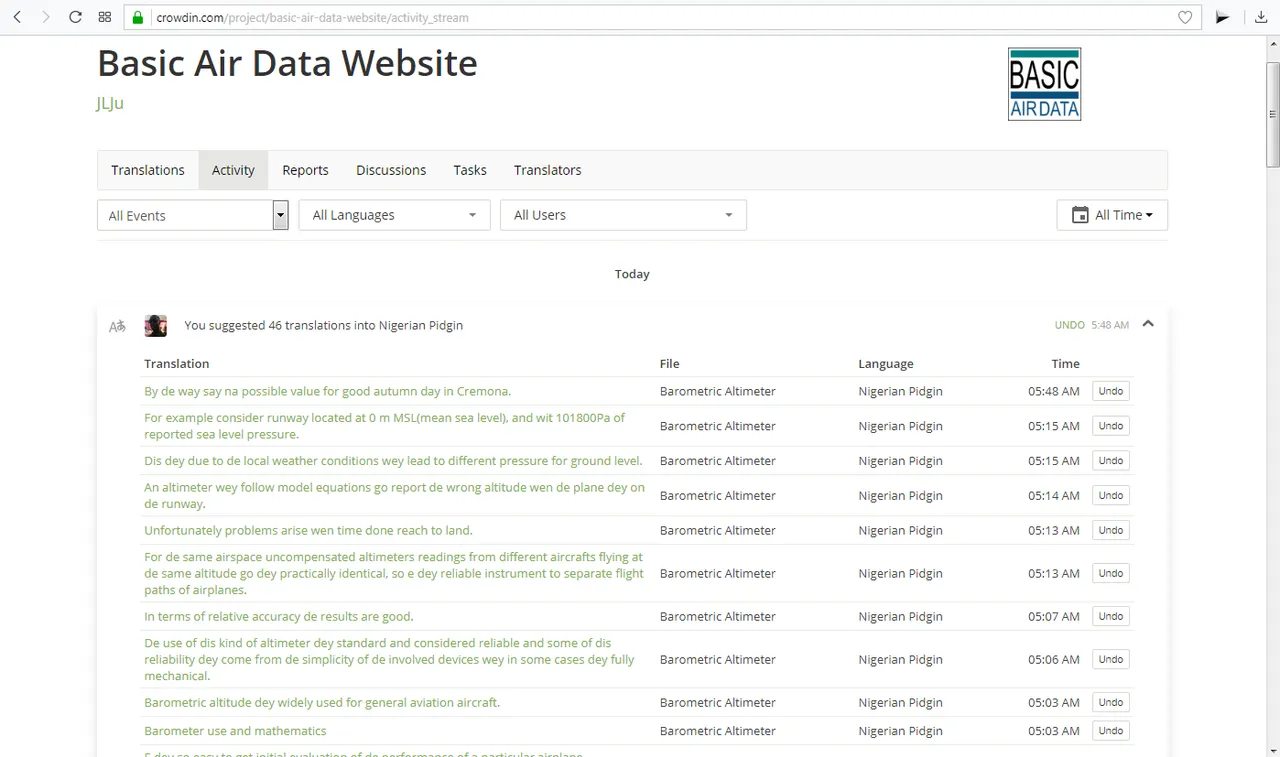The width and height of the screenshot is (1280, 757).
Task: Open the All Languages dropdown
Action: (x=394, y=215)
